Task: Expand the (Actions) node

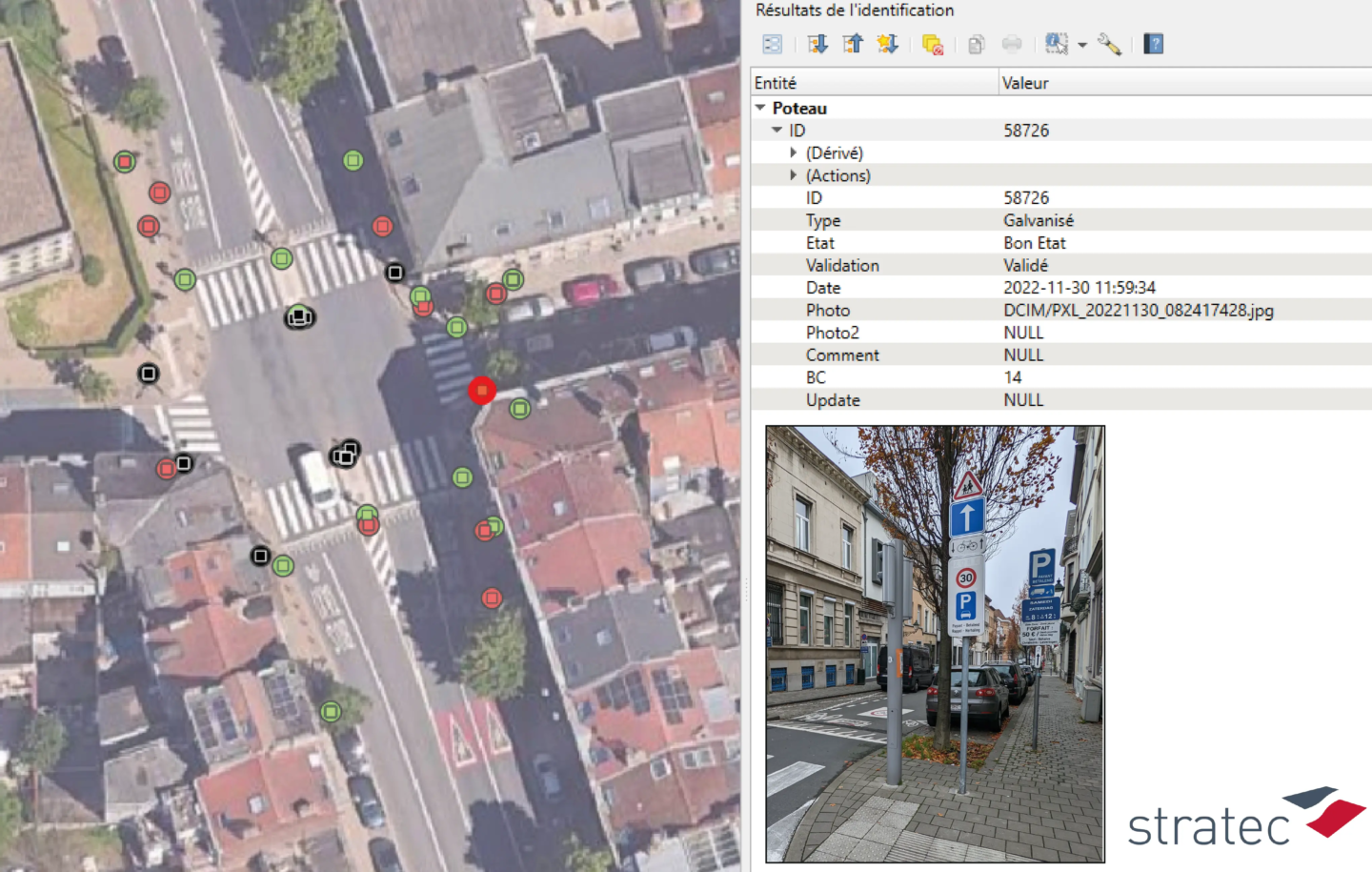Action: (793, 175)
